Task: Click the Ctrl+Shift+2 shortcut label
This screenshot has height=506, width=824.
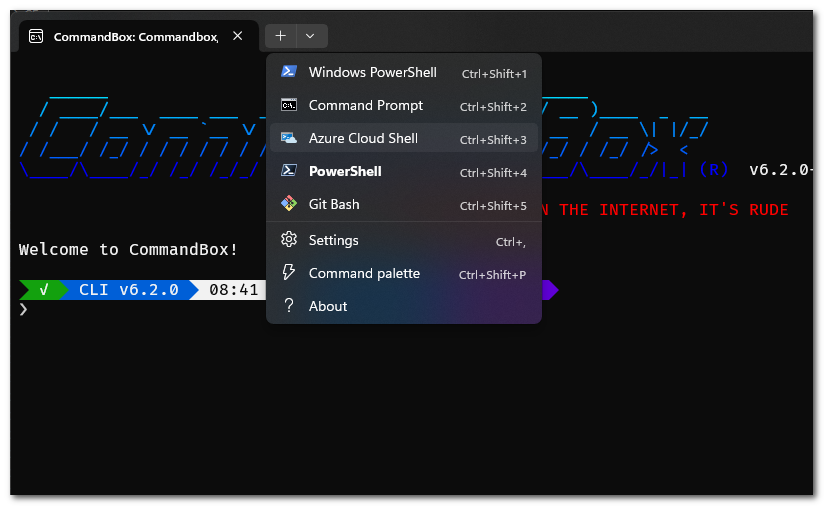Action: pyautogui.click(x=493, y=107)
